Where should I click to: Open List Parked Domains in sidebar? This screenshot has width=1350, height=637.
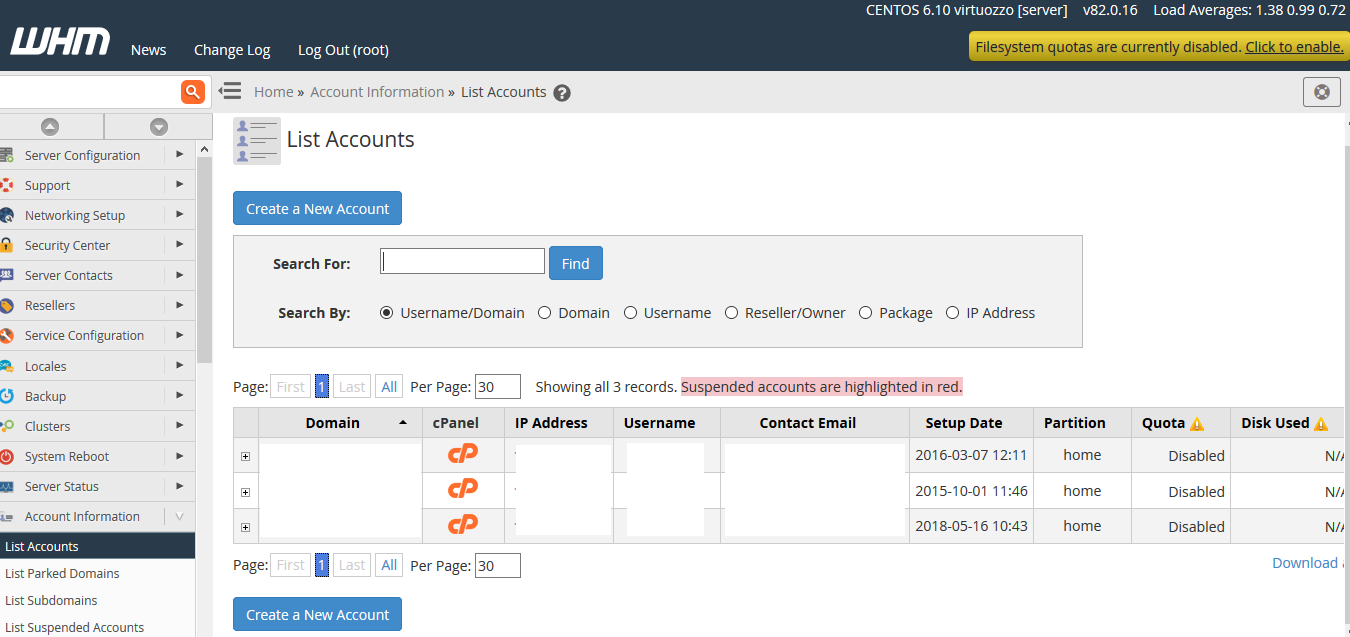coord(62,573)
